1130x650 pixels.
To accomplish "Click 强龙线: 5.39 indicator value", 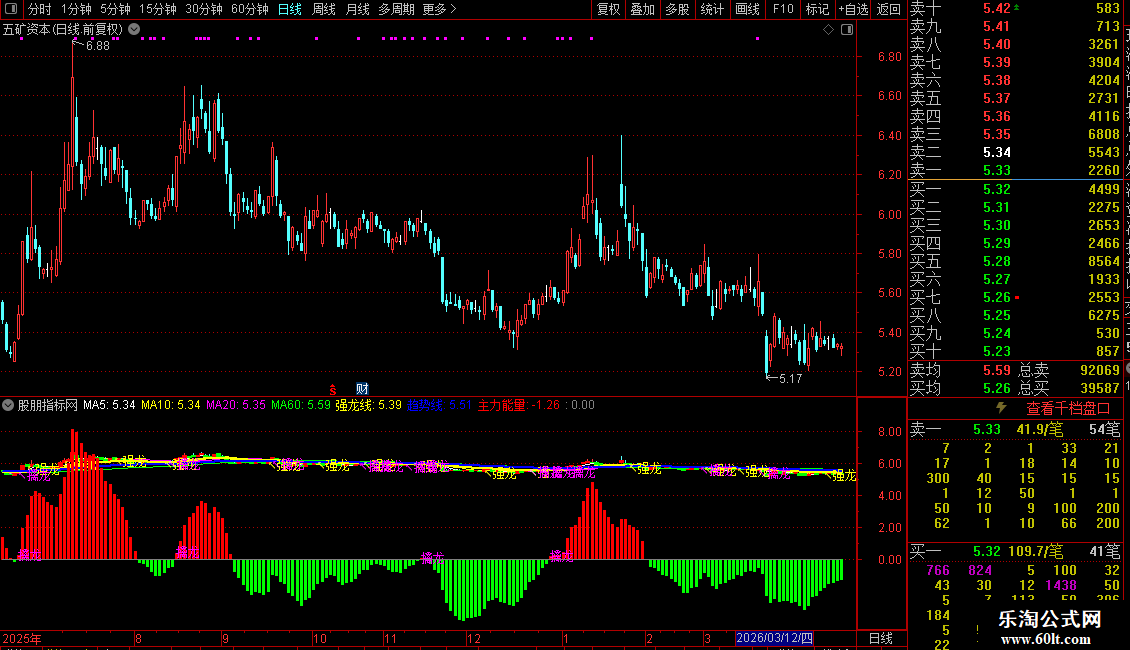I will (x=368, y=405).
